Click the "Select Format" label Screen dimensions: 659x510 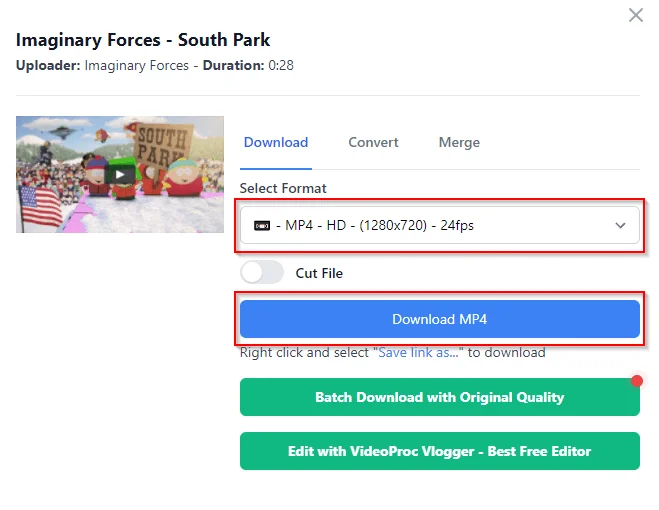coord(283,188)
